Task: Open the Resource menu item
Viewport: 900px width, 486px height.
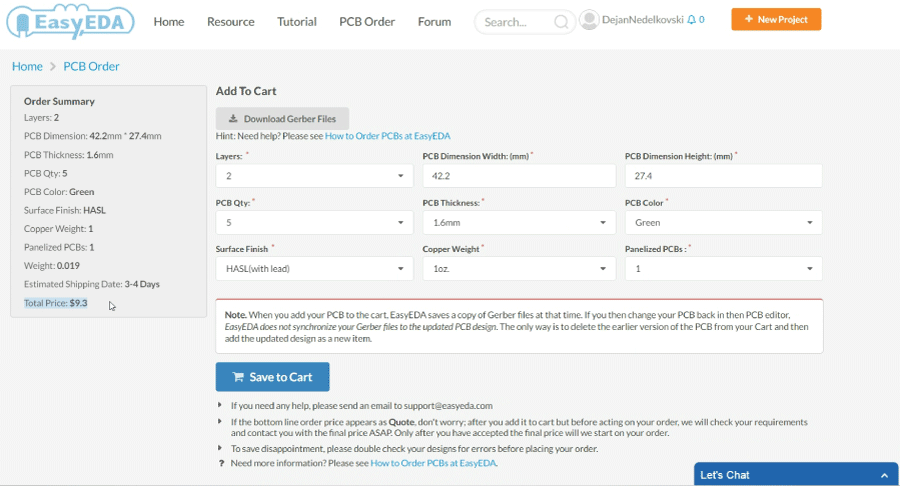Action: 230,22
